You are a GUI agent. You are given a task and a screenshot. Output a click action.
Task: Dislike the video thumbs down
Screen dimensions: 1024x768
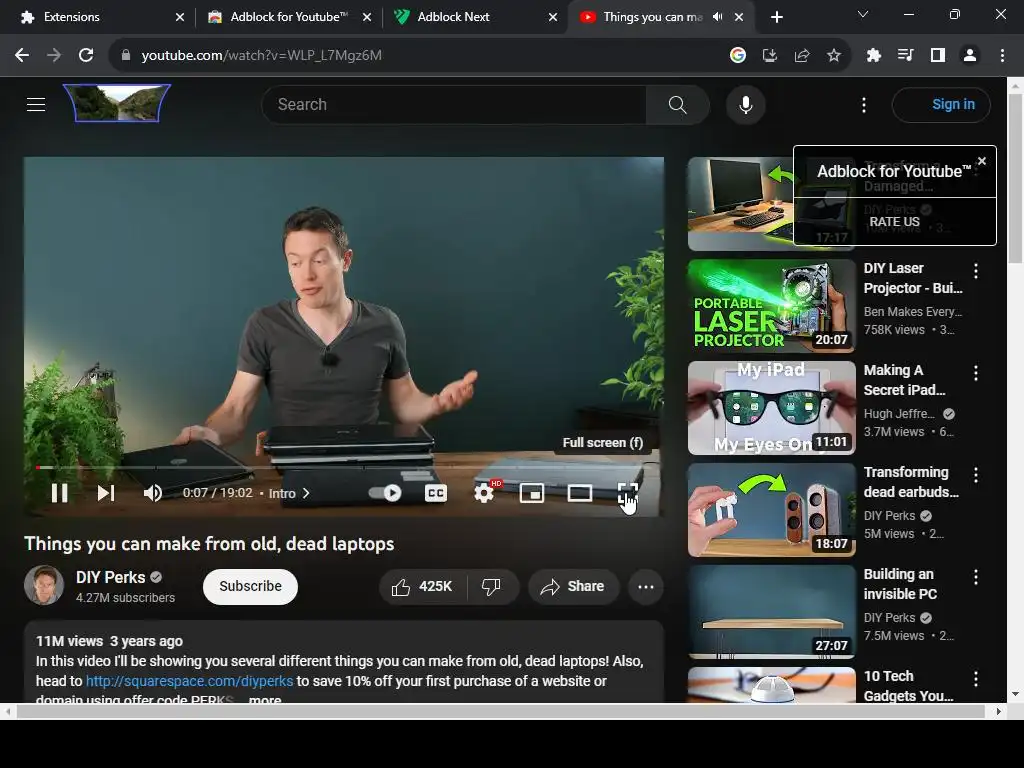(492, 586)
